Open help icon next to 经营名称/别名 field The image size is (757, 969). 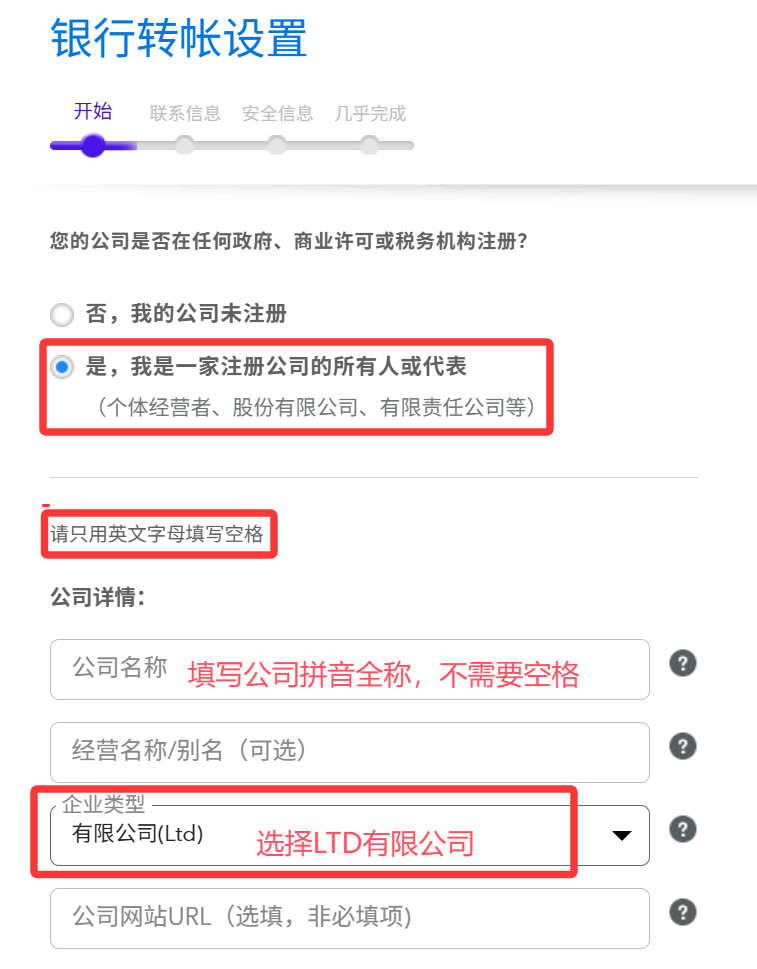[x=683, y=747]
